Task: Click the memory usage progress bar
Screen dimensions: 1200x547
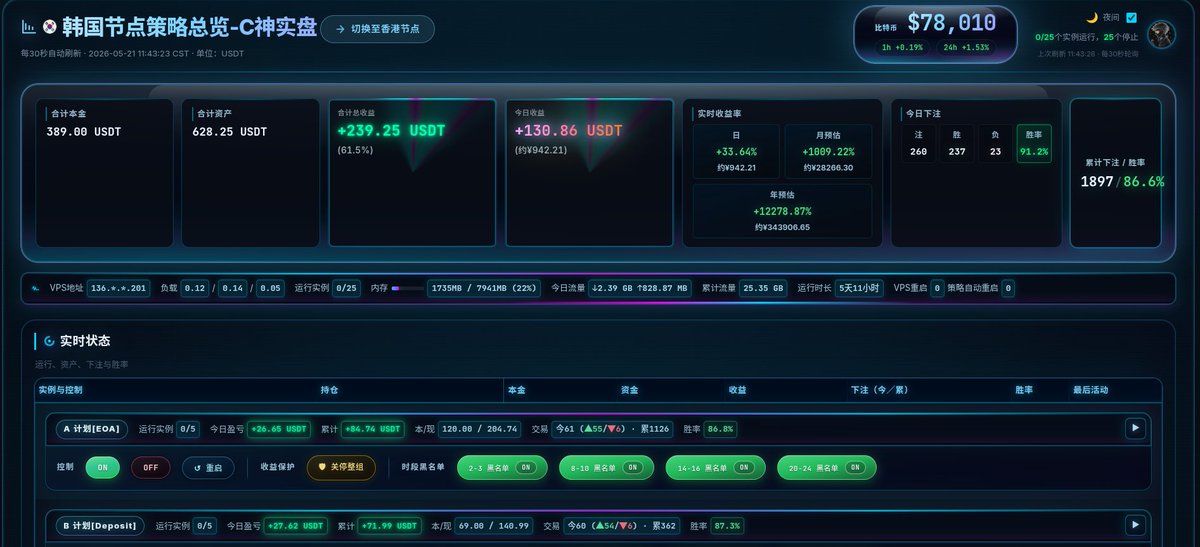Action: click(407, 288)
